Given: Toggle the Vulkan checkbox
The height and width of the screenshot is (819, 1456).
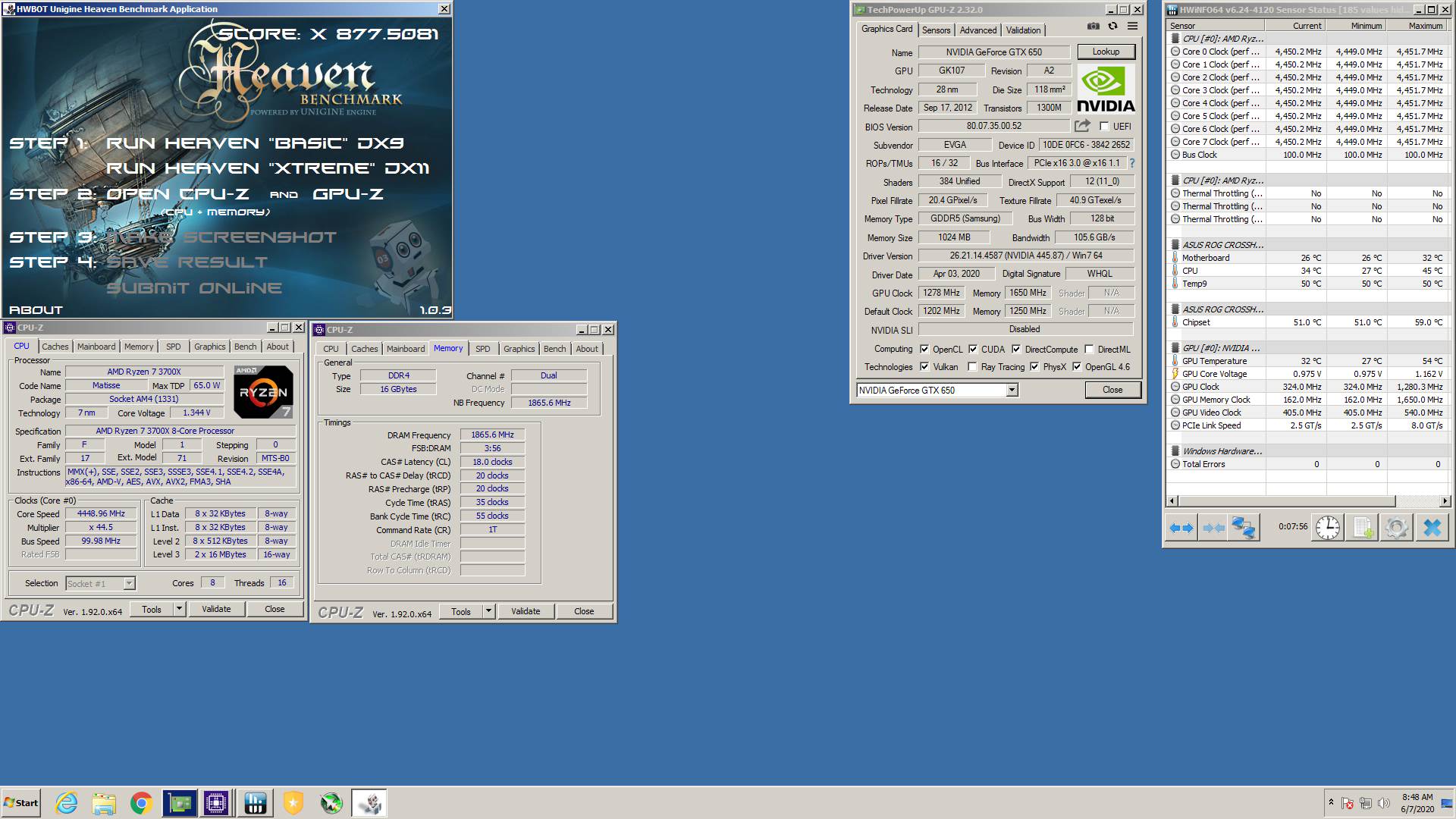Looking at the screenshot, I should pos(924,367).
